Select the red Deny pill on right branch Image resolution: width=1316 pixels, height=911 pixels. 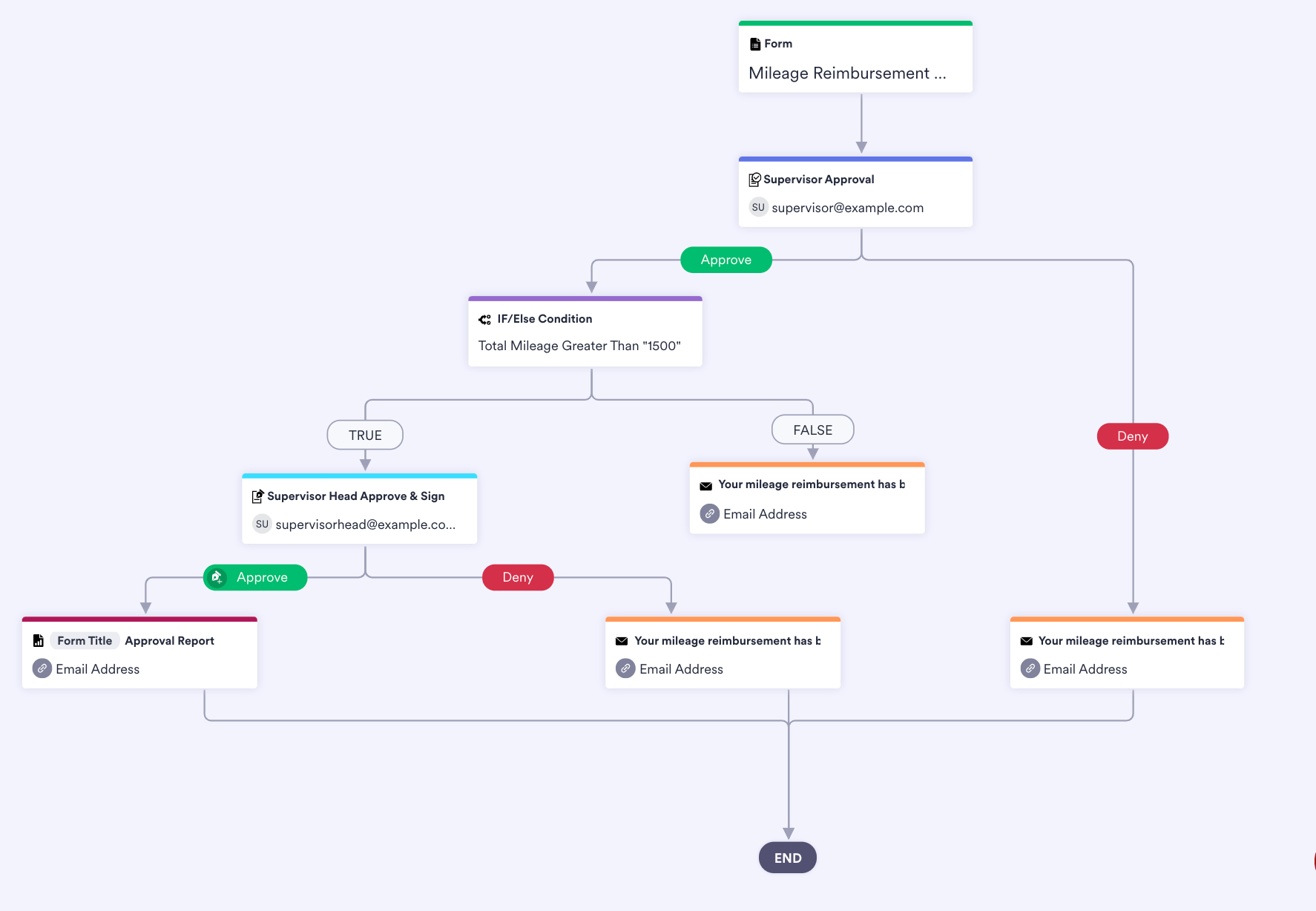click(1133, 436)
